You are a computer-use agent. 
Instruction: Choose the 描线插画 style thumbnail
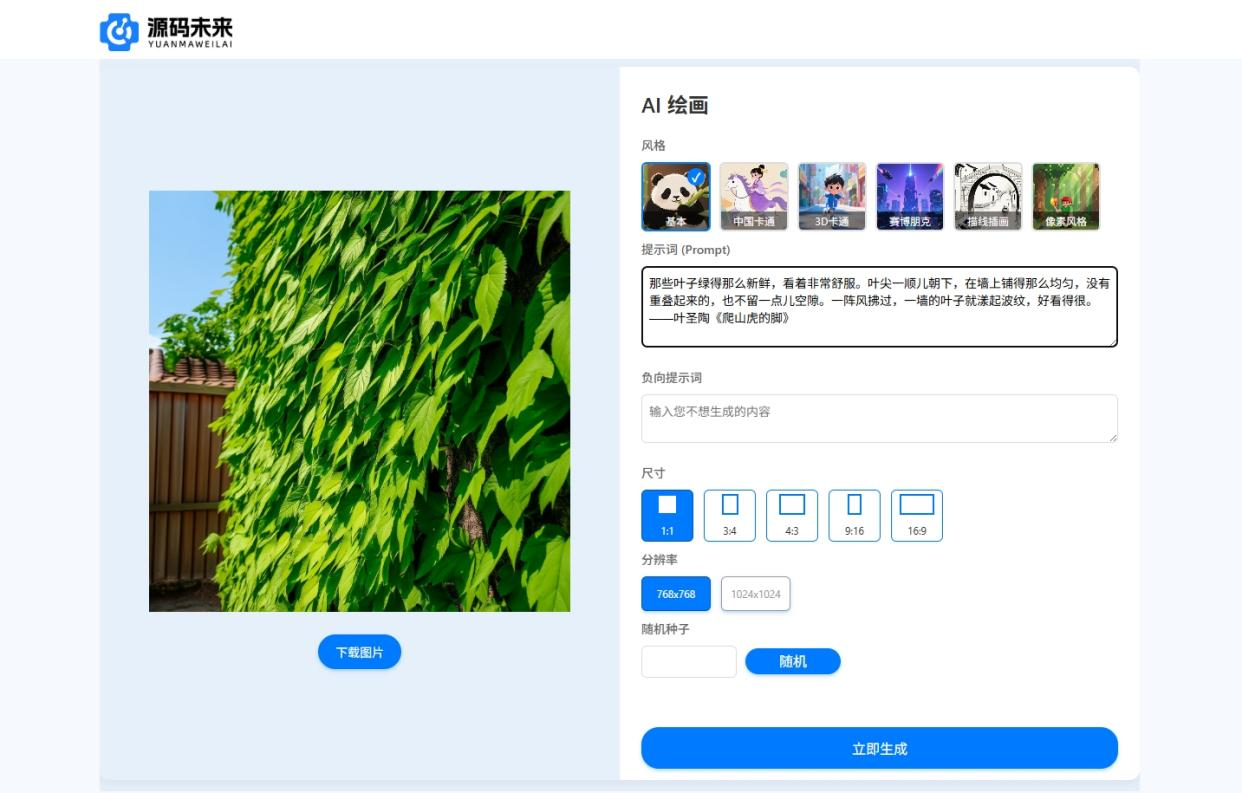click(x=987, y=197)
